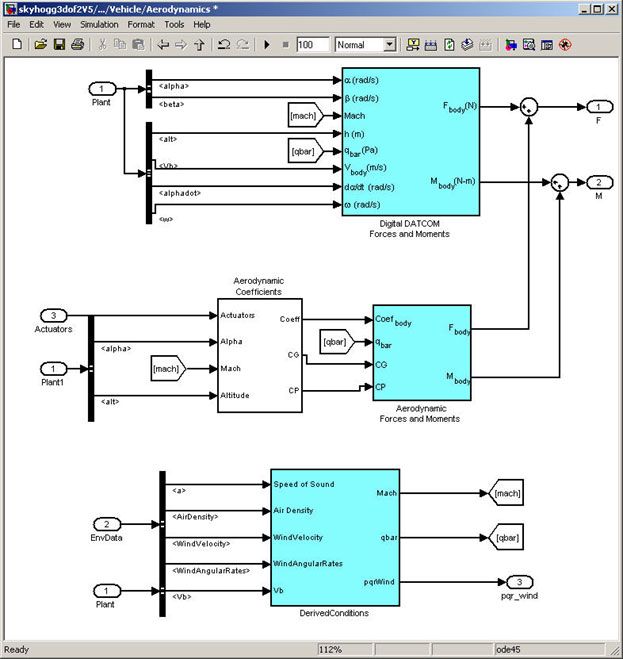Viewport: 623px width, 659px height.
Task: Click the simulation stop time field
Action: [312, 45]
